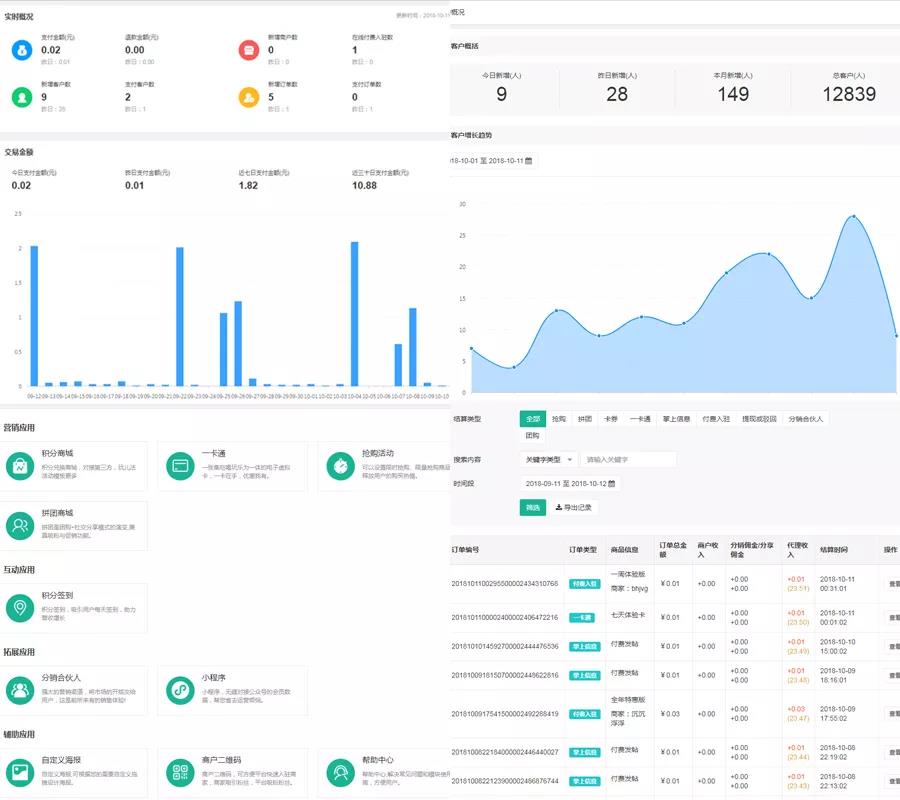The image size is (900, 800).
Task: Click the 2018-09-11 至 2018-10-12 date range field
Action: point(570,484)
